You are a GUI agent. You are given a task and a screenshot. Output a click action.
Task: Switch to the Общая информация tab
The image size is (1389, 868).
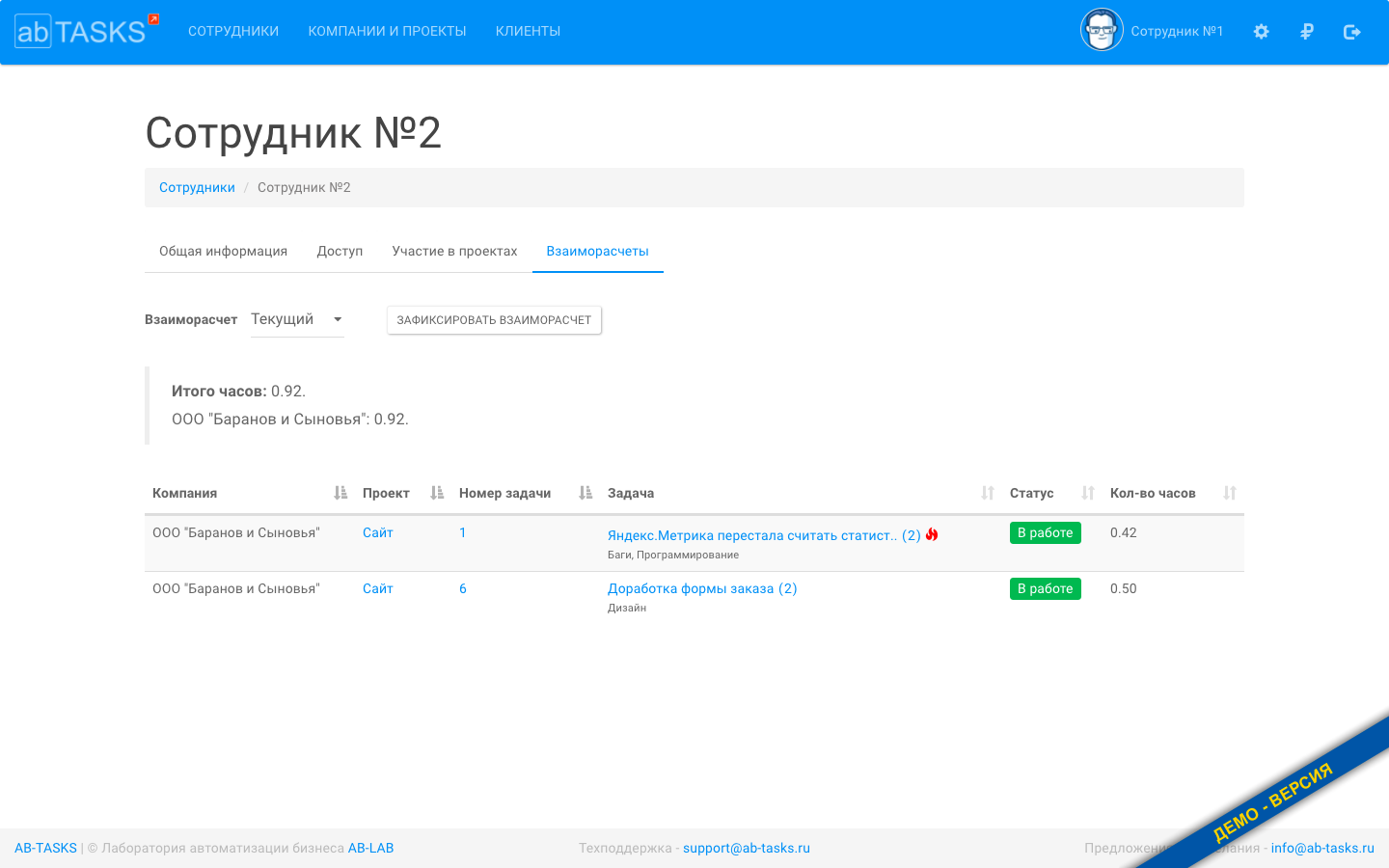[223, 251]
